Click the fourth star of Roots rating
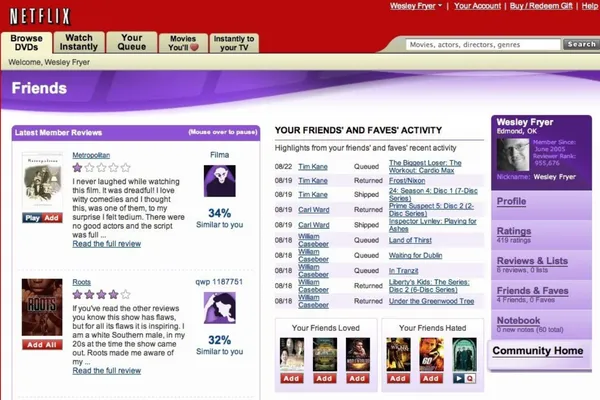The image size is (600, 400). point(113,294)
